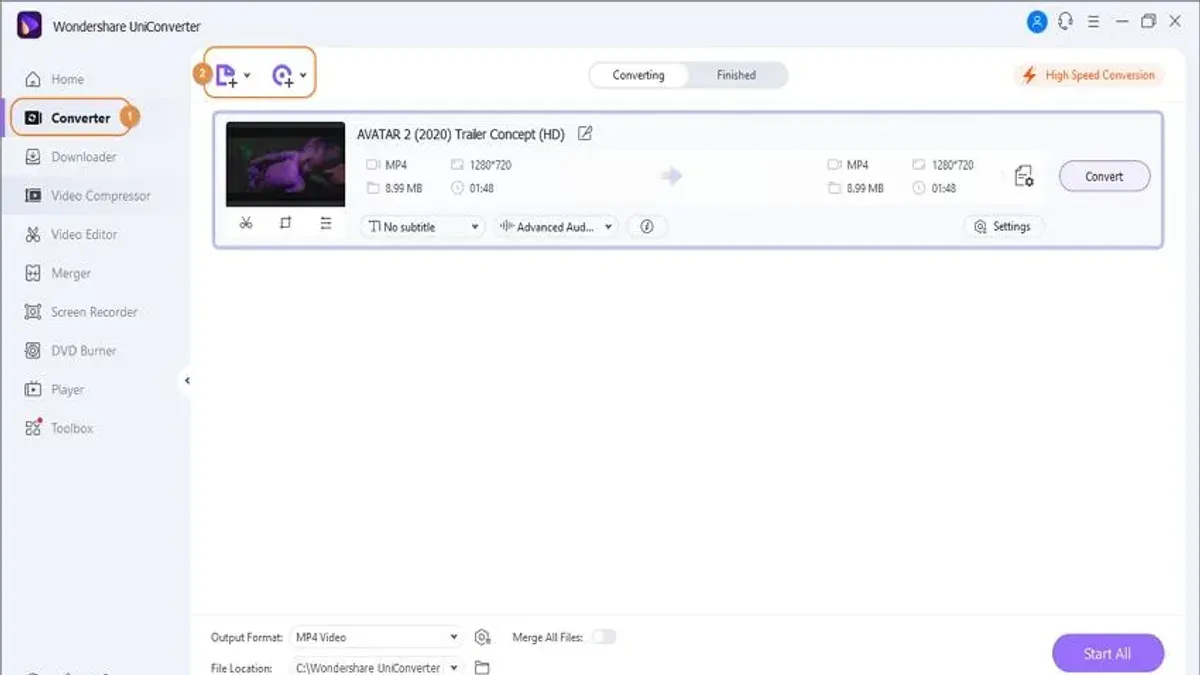Open the Toolbox section

pos(59,428)
